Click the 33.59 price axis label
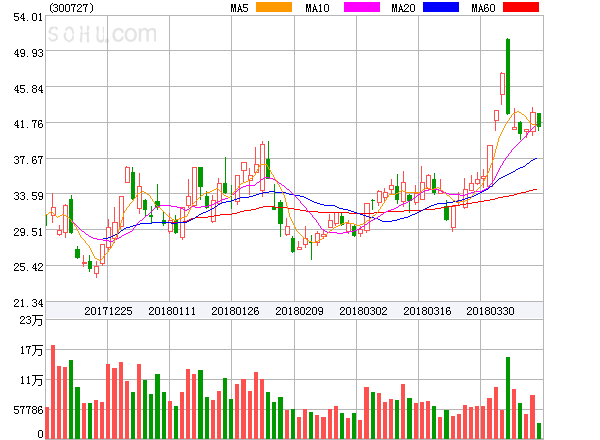The height and width of the screenshot is (440, 600). click(x=28, y=196)
